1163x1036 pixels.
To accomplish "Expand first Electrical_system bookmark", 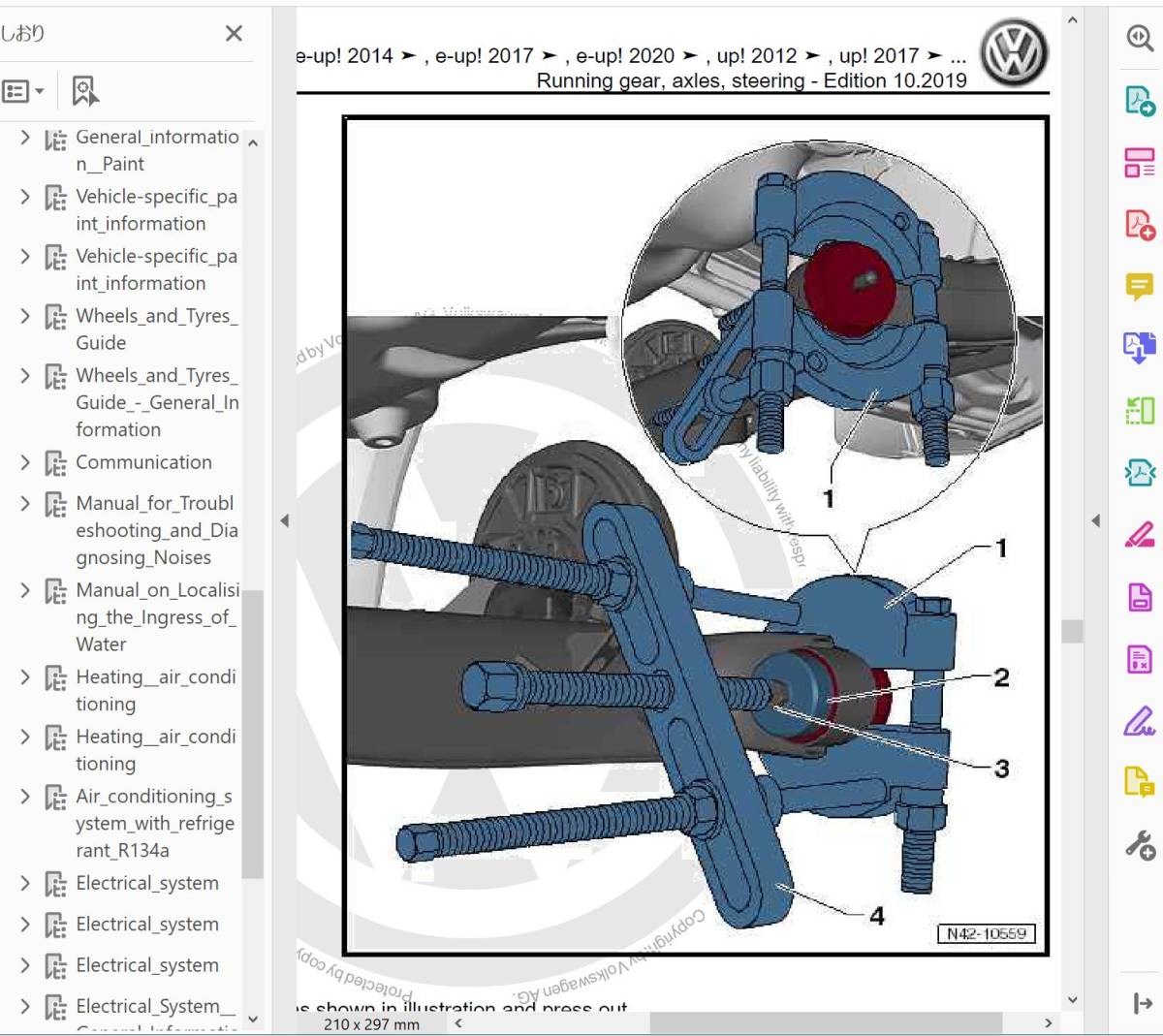I will click(x=25, y=884).
